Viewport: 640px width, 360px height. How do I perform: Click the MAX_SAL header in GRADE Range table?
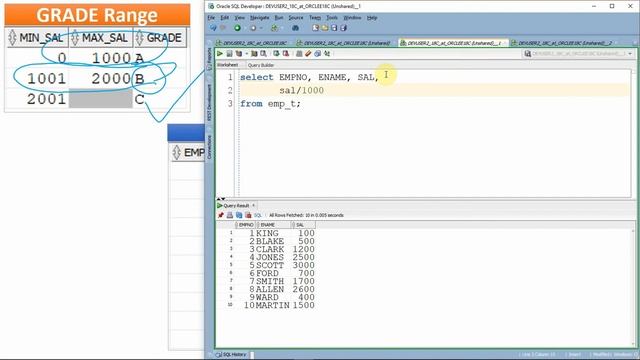(x=101, y=38)
